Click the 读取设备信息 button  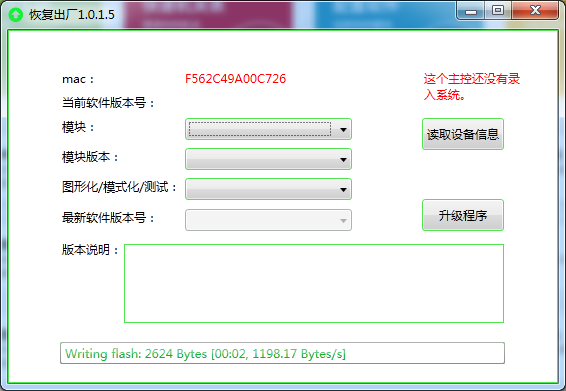click(x=463, y=134)
